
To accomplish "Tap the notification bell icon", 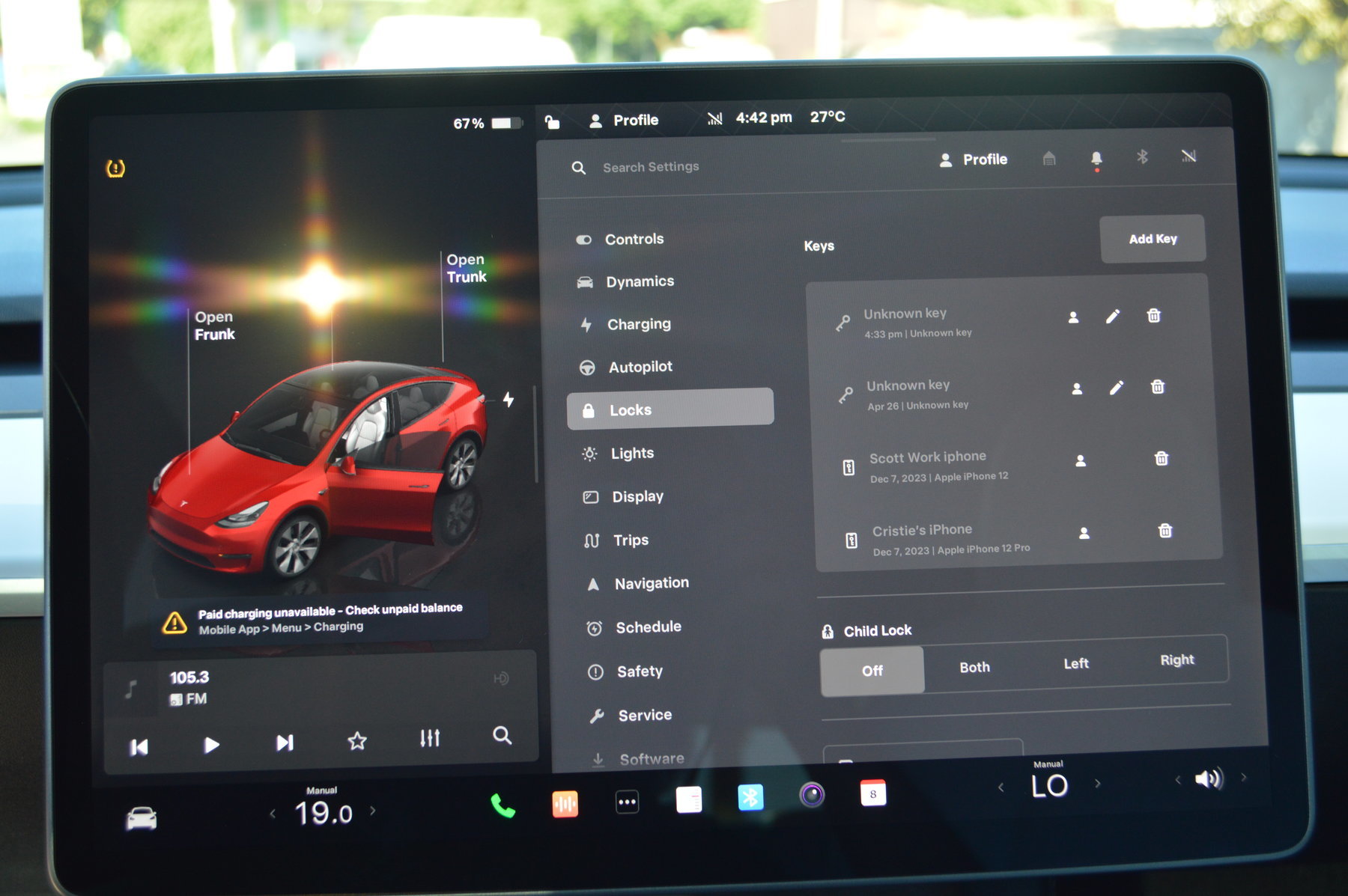I will pos(1096,158).
